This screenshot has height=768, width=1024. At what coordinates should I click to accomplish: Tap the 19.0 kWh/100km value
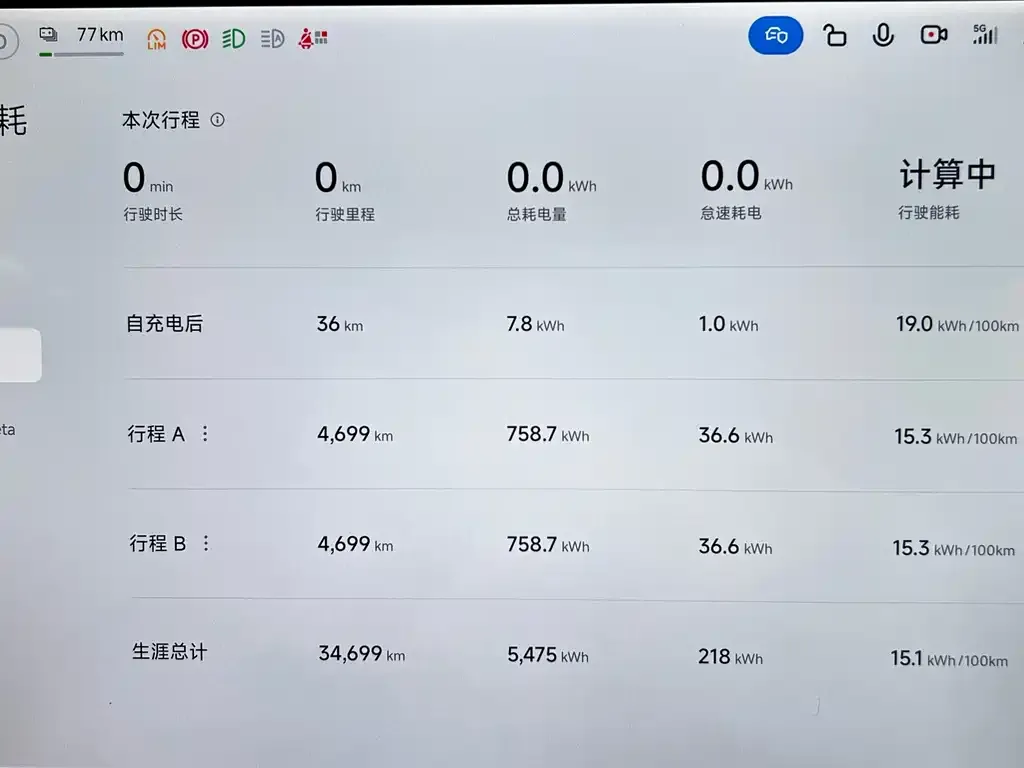957,324
